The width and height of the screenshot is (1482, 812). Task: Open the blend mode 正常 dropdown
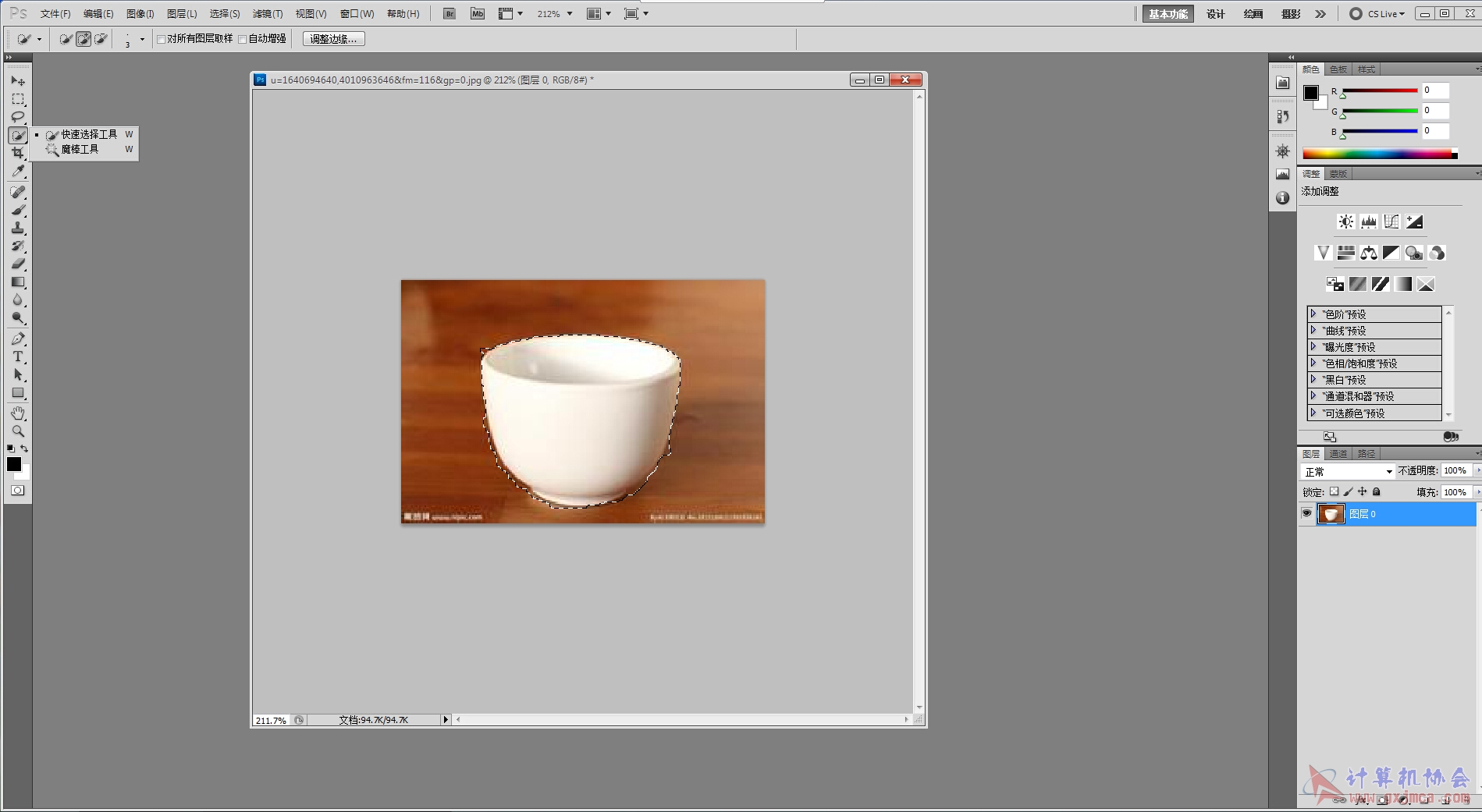pyautogui.click(x=1348, y=471)
